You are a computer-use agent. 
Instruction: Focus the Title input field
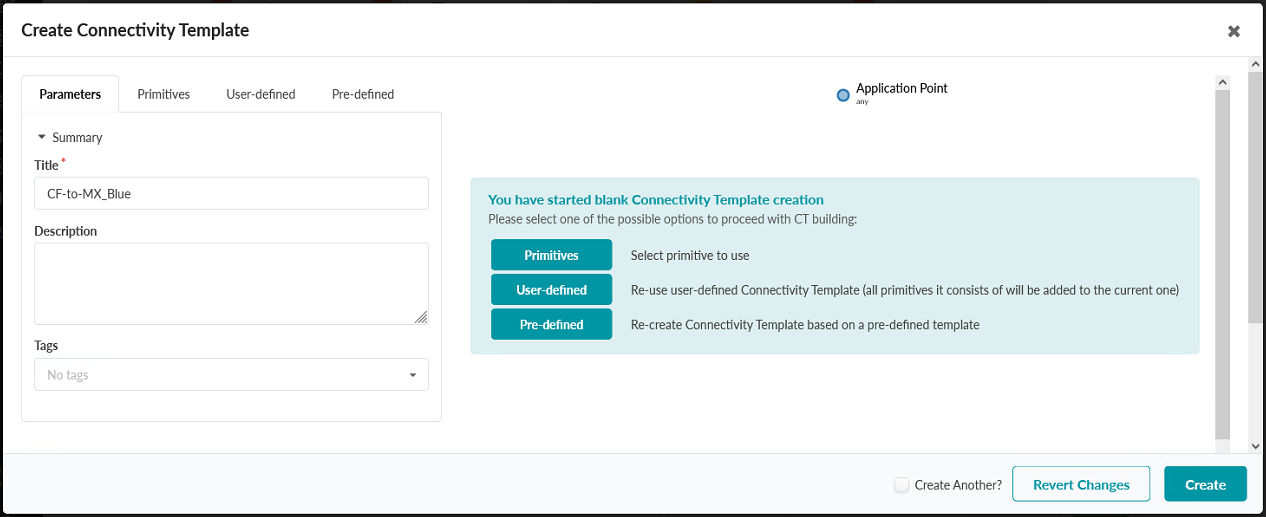[x=231, y=194]
